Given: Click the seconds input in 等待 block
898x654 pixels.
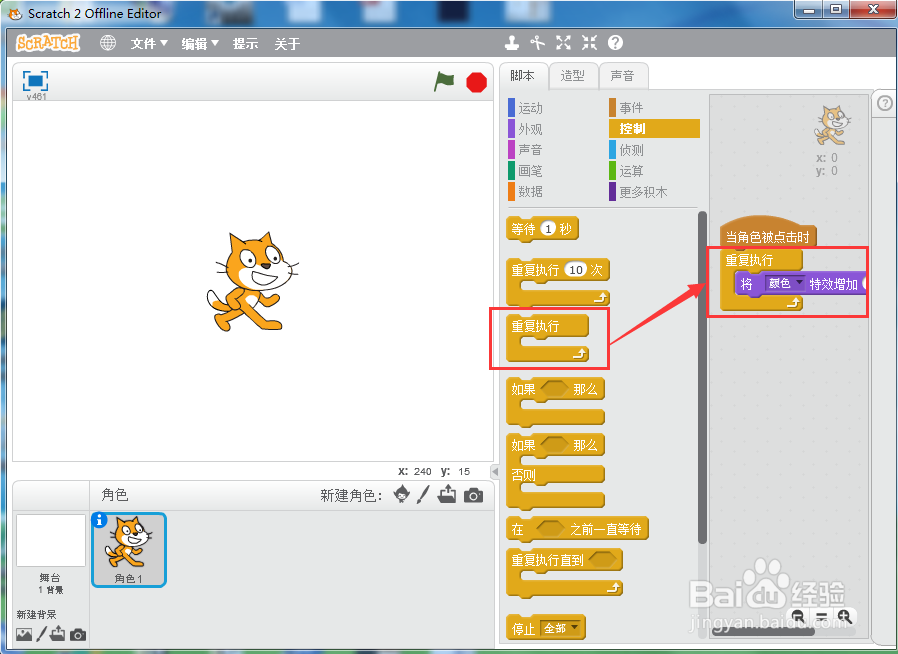Looking at the screenshot, I should [548, 229].
